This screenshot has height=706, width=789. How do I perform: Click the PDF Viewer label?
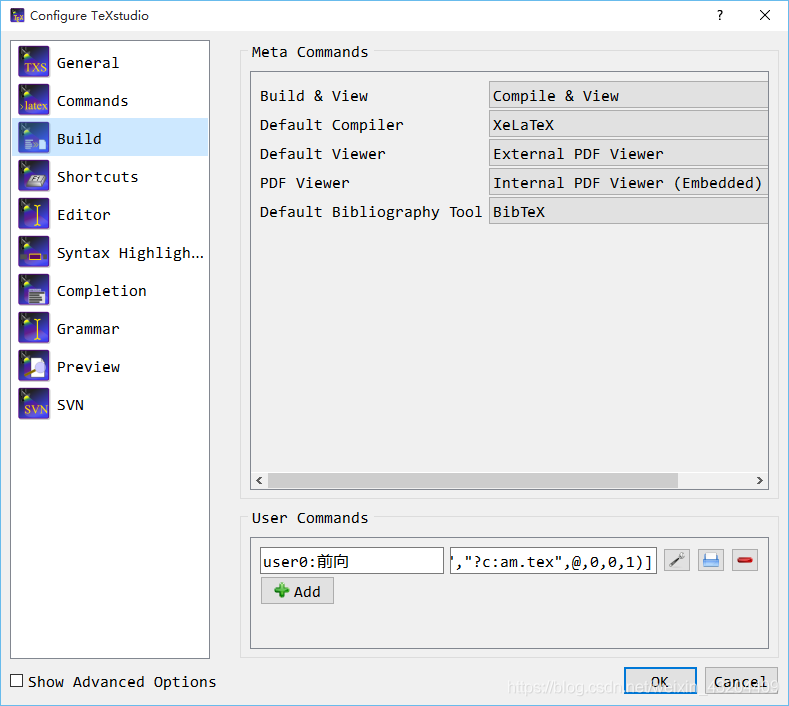pyautogui.click(x=304, y=183)
